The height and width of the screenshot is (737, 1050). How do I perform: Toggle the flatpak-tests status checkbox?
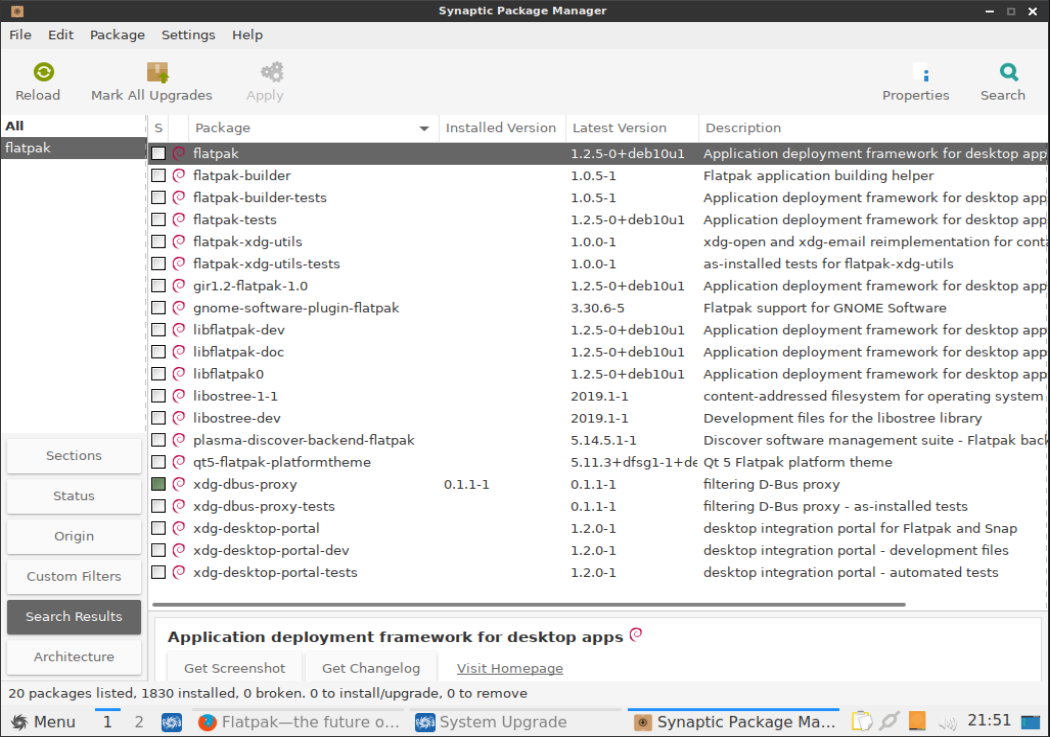click(158, 220)
